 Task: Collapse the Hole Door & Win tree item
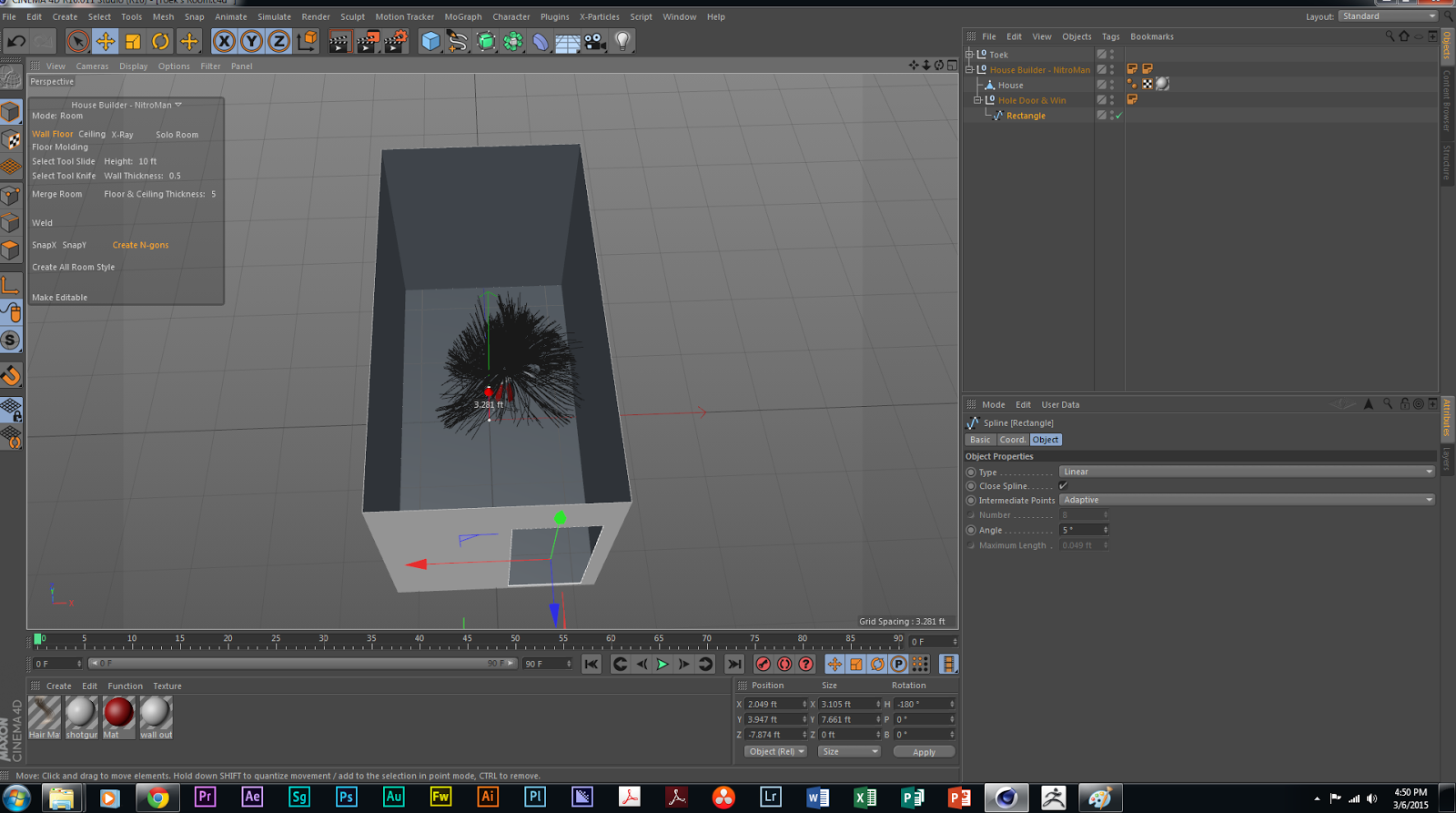pyautogui.click(x=977, y=100)
